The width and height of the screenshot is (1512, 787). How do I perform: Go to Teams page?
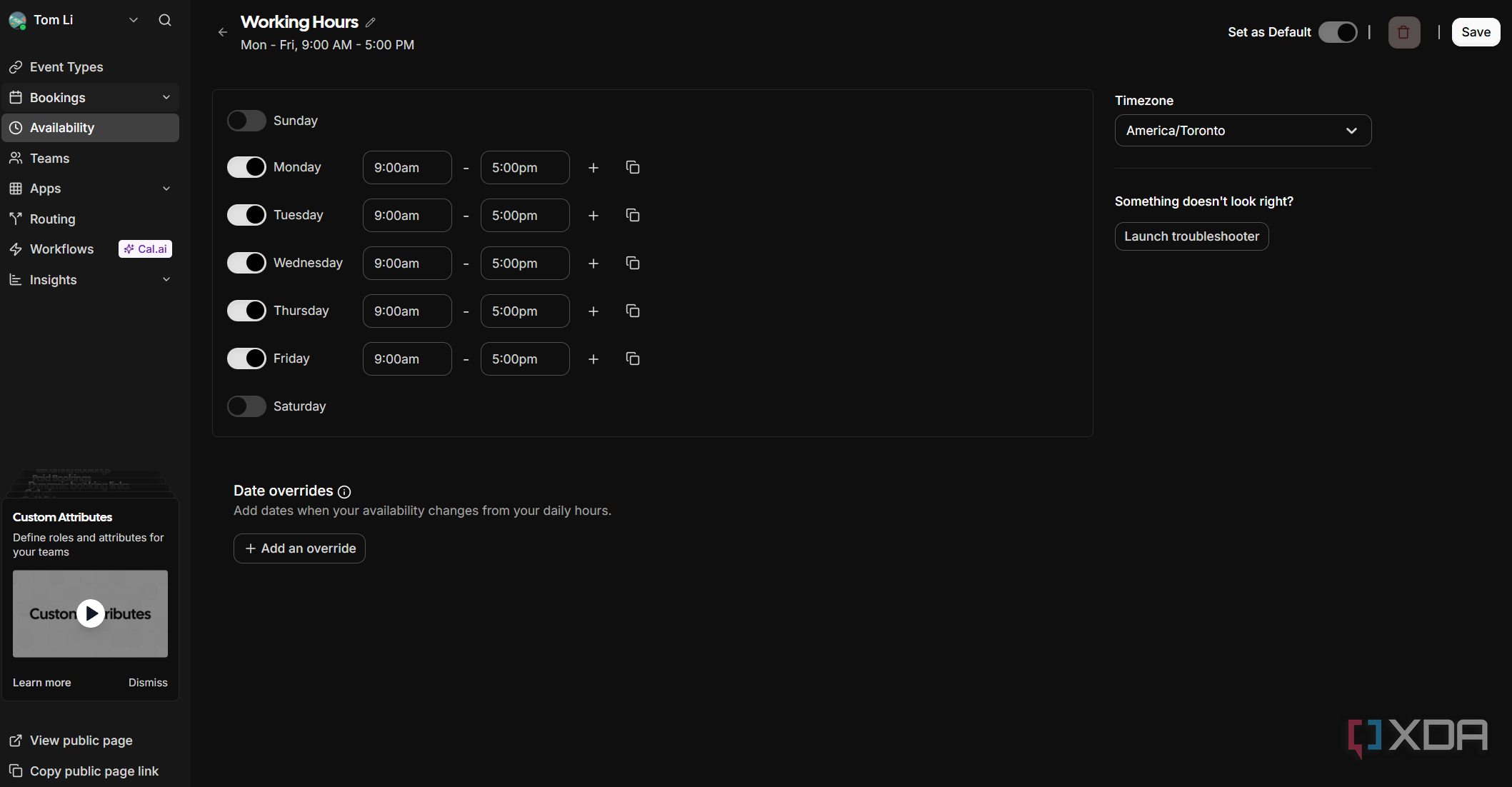coord(90,159)
